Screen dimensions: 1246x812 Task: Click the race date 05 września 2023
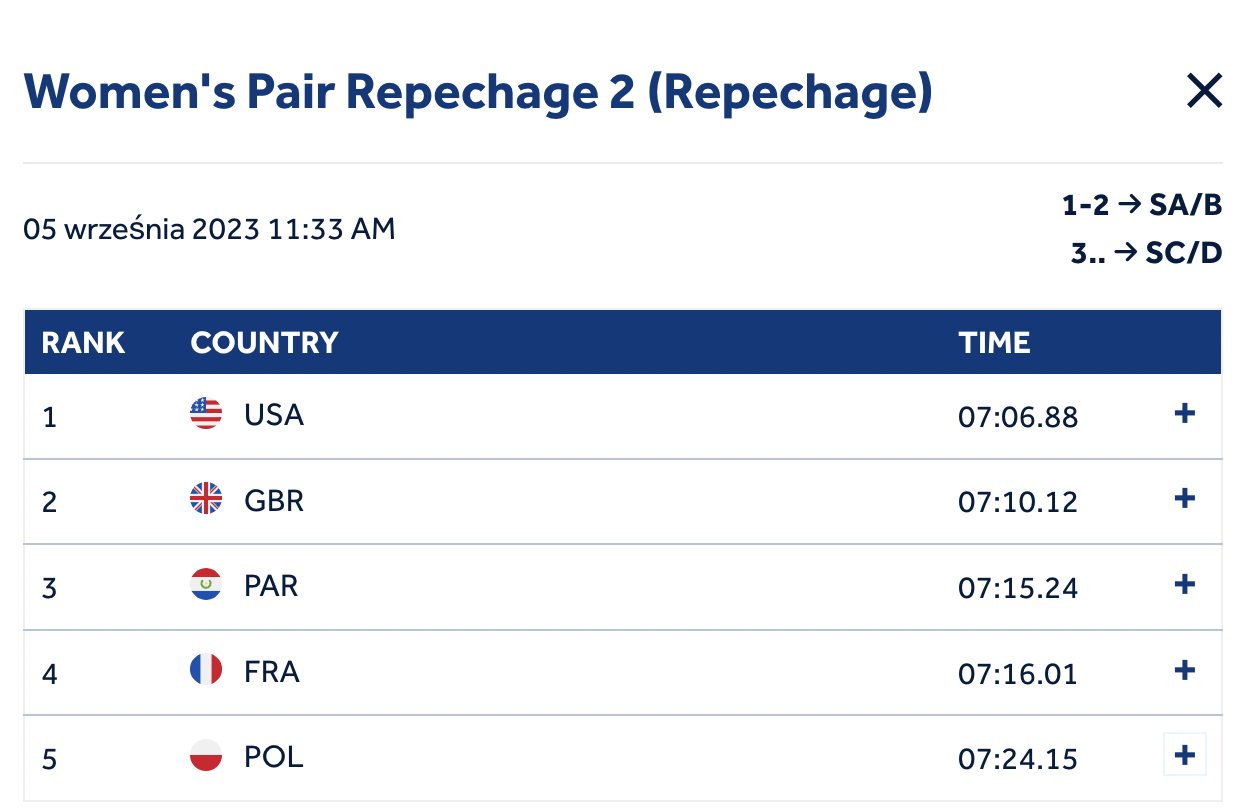(x=142, y=229)
